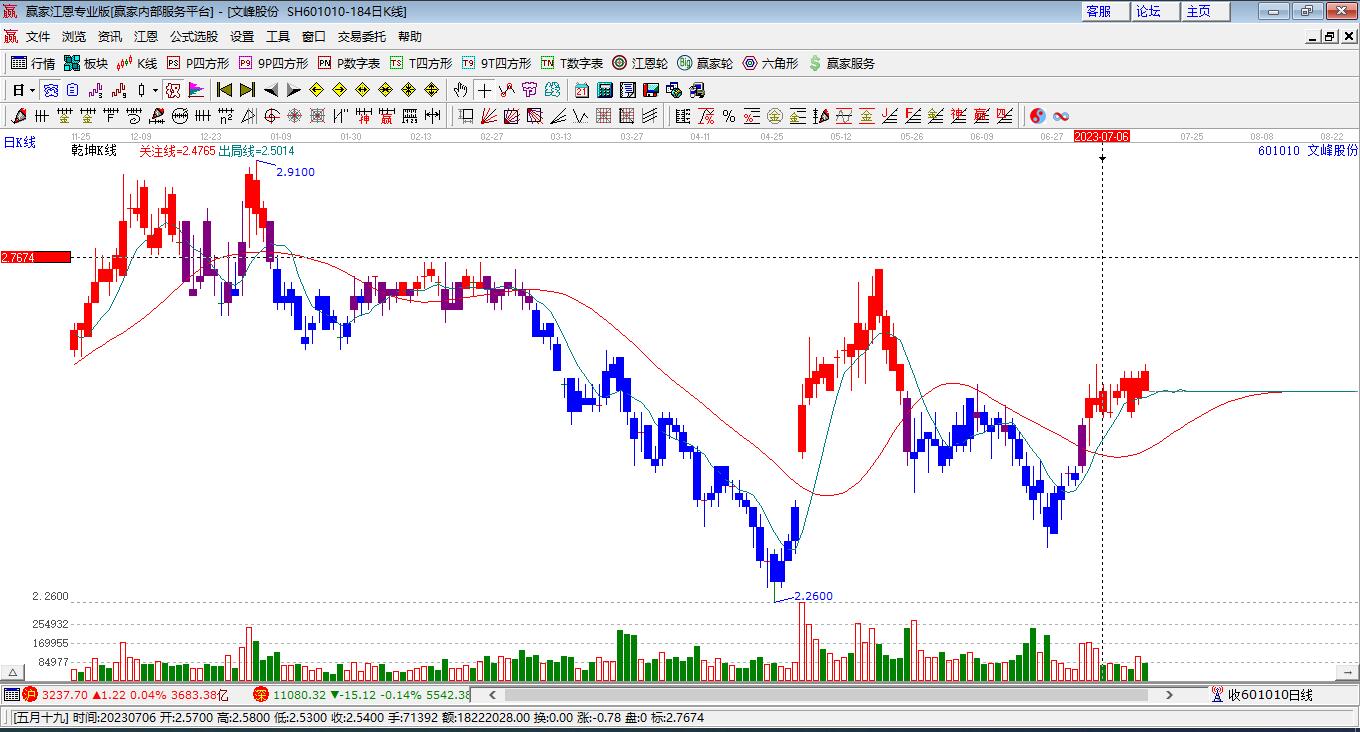1360x732 pixels.
Task: Open the 9T四方形 tool
Action: point(496,63)
